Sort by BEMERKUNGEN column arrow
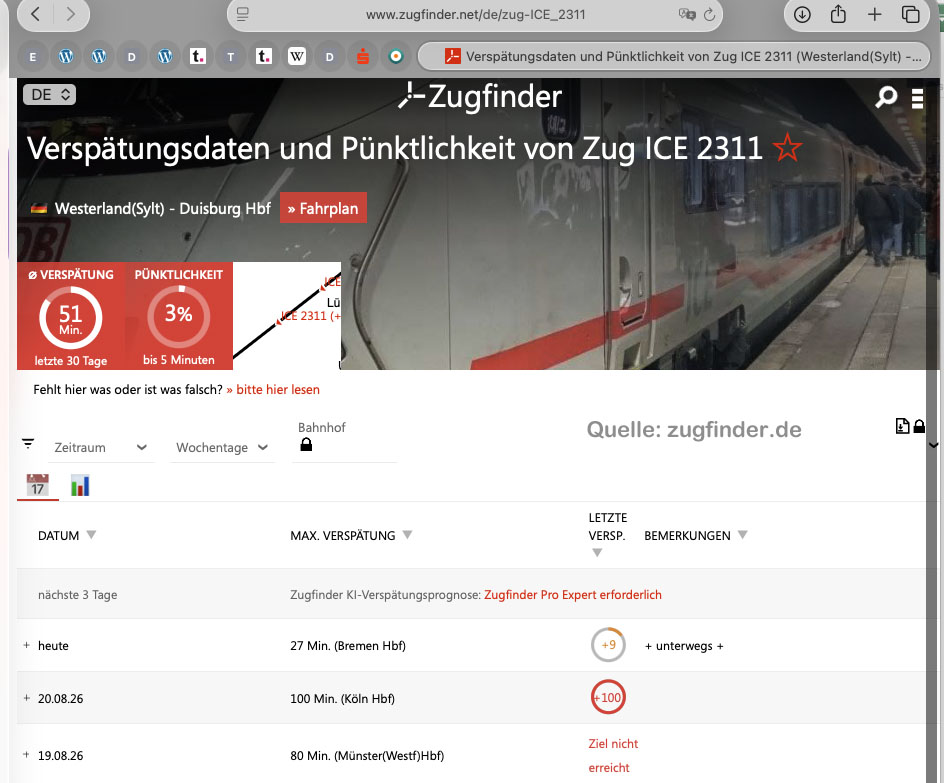The width and height of the screenshot is (944, 783). tap(742, 534)
